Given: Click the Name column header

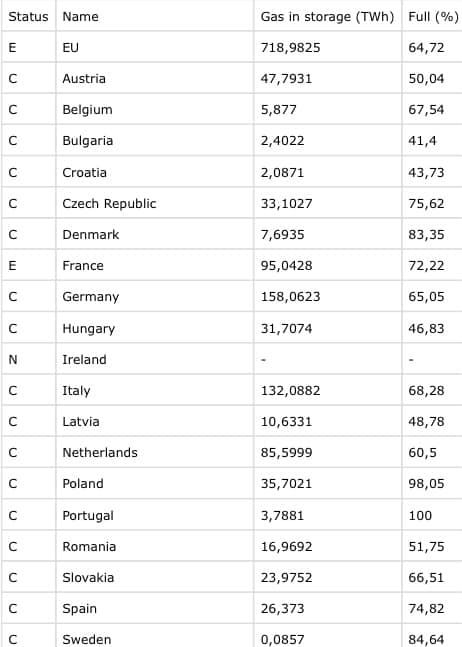Looking at the screenshot, I should pos(80,17).
